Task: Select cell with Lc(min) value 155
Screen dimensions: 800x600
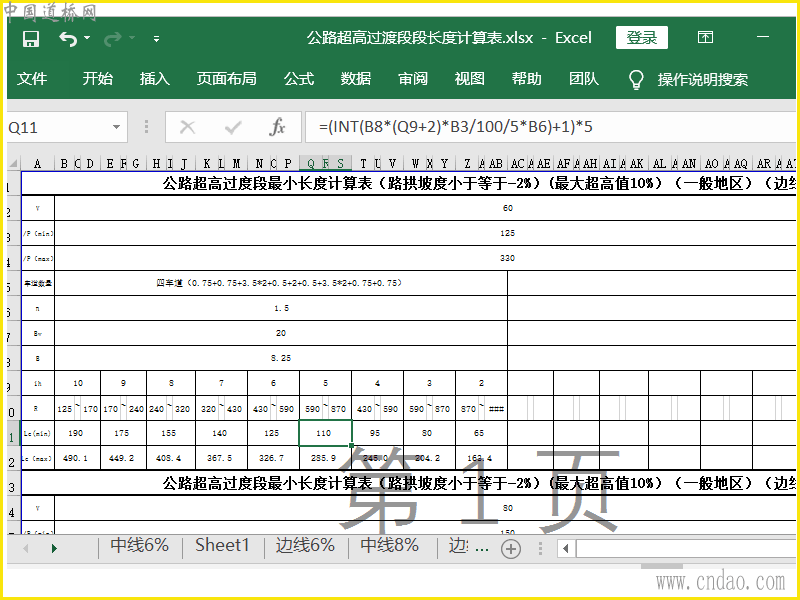Action: point(171,433)
